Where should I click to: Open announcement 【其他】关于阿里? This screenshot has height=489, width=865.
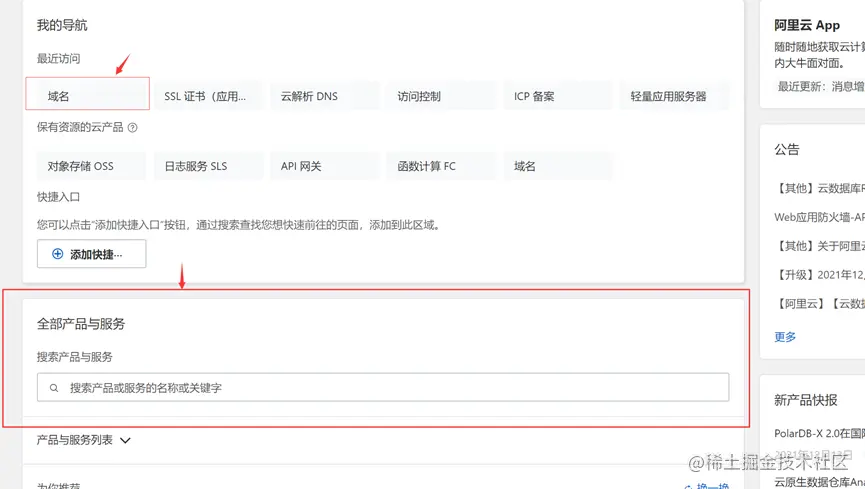[820, 246]
